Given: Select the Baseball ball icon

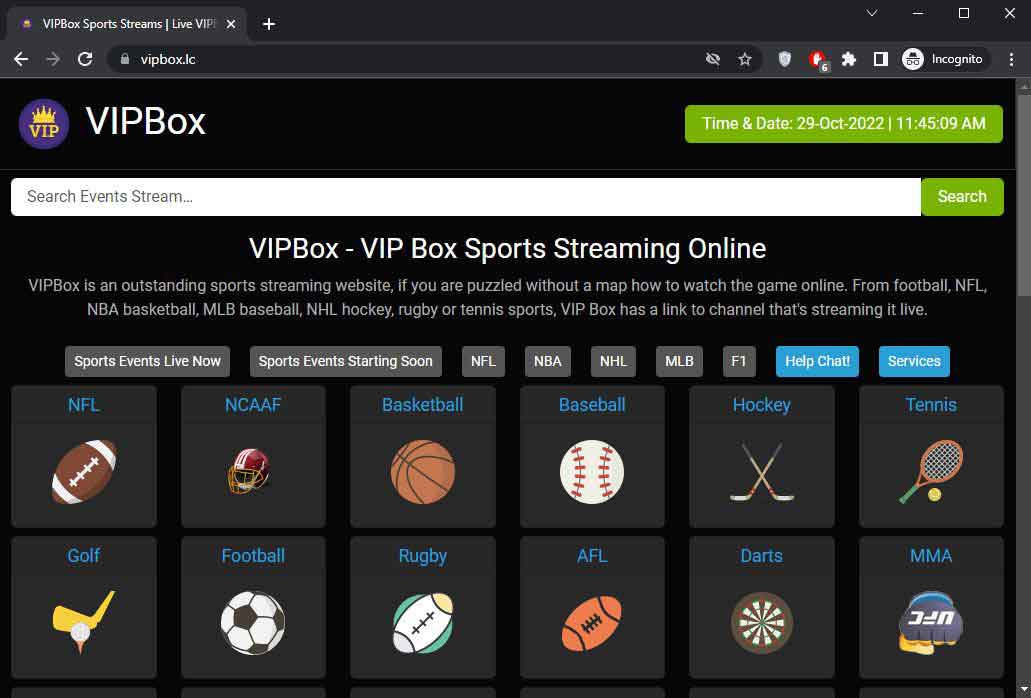Looking at the screenshot, I should coord(592,472).
